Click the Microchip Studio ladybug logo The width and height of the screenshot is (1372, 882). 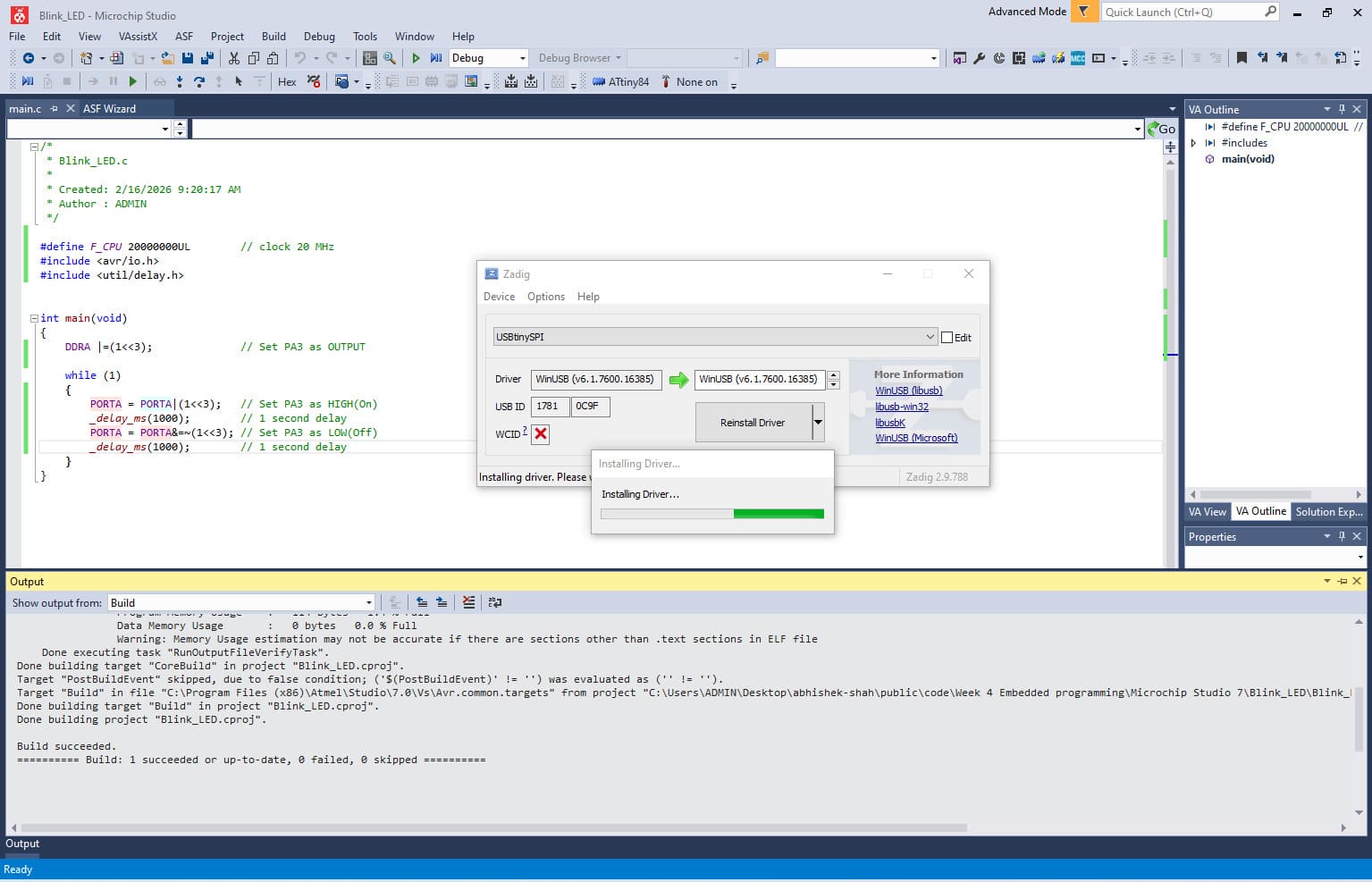click(19, 15)
